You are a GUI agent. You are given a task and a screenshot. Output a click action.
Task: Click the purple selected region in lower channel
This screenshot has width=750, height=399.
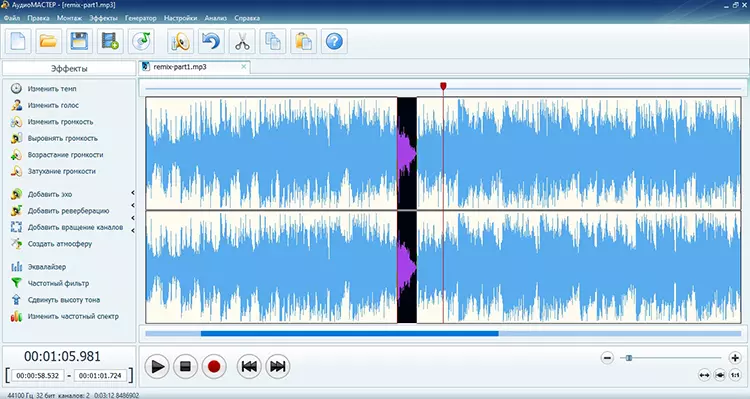(407, 267)
